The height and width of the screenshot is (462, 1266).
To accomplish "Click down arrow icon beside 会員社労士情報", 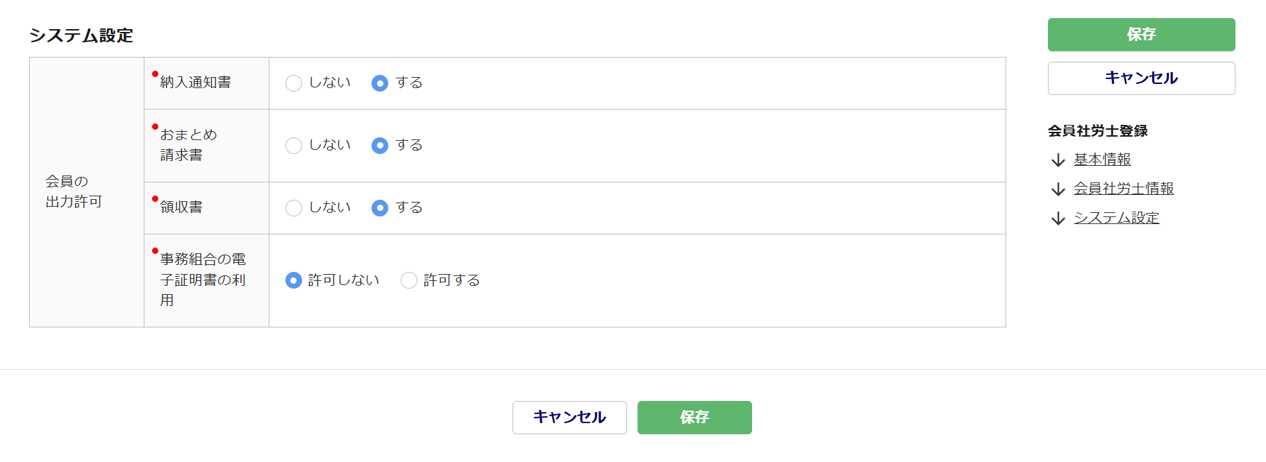I will click(1058, 189).
